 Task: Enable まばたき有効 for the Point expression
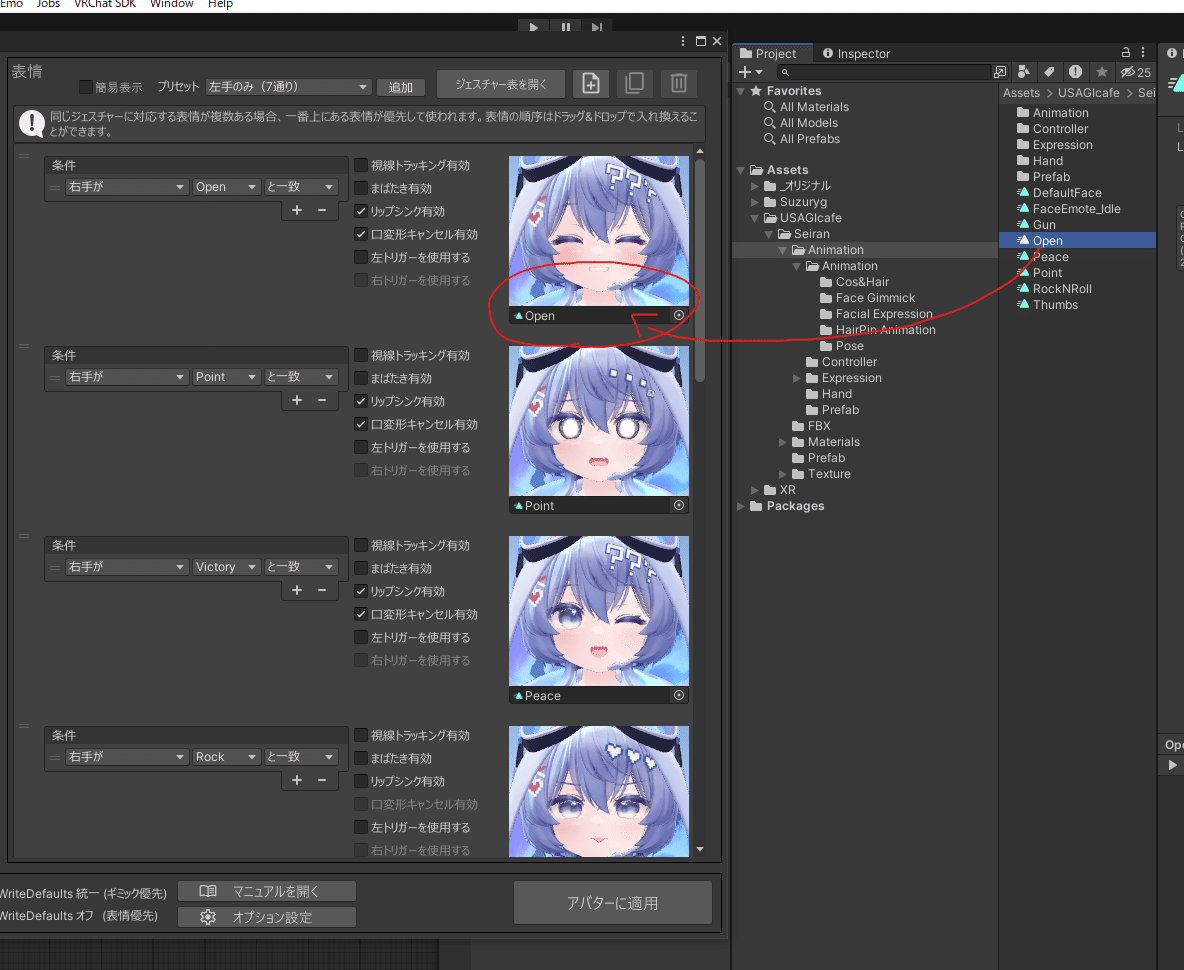coord(361,377)
